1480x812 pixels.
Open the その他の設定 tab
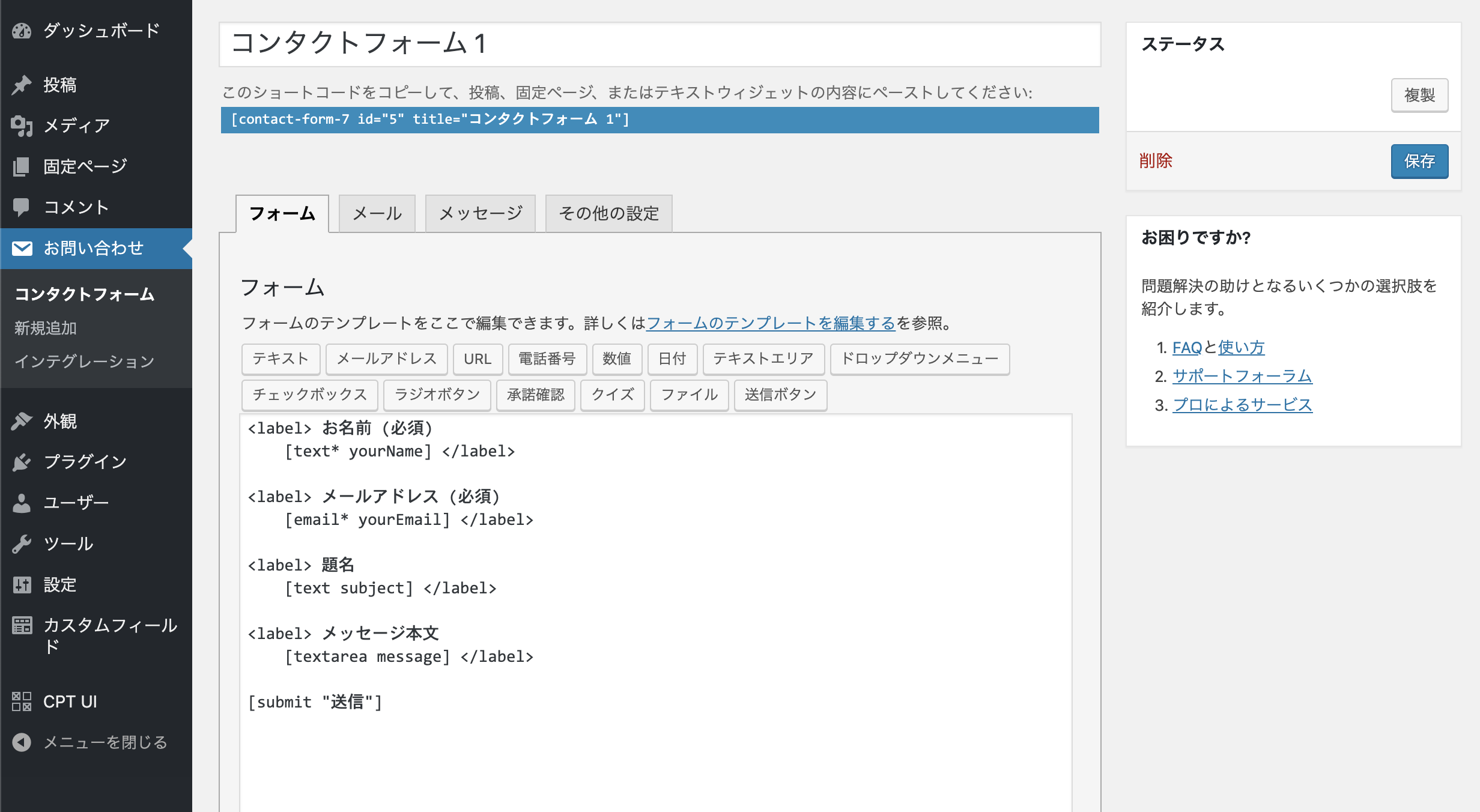(608, 213)
